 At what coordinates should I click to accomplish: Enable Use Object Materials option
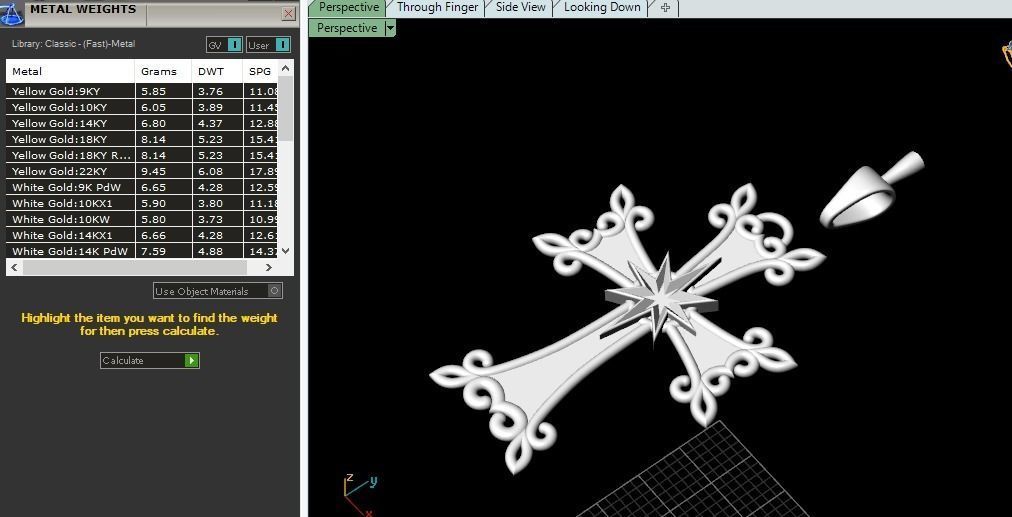(x=218, y=291)
